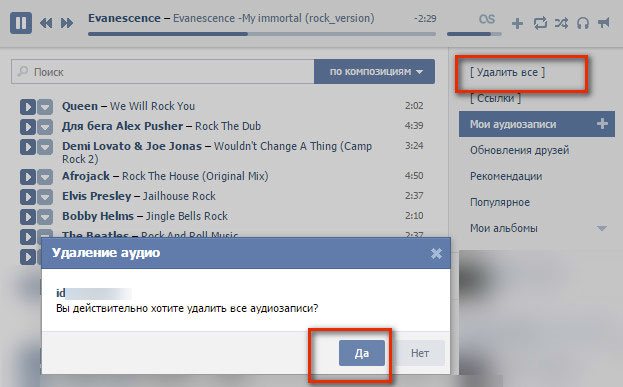The height and width of the screenshot is (387, 623).
Task: Open the 'Рекомендации' section
Action: (x=506, y=176)
